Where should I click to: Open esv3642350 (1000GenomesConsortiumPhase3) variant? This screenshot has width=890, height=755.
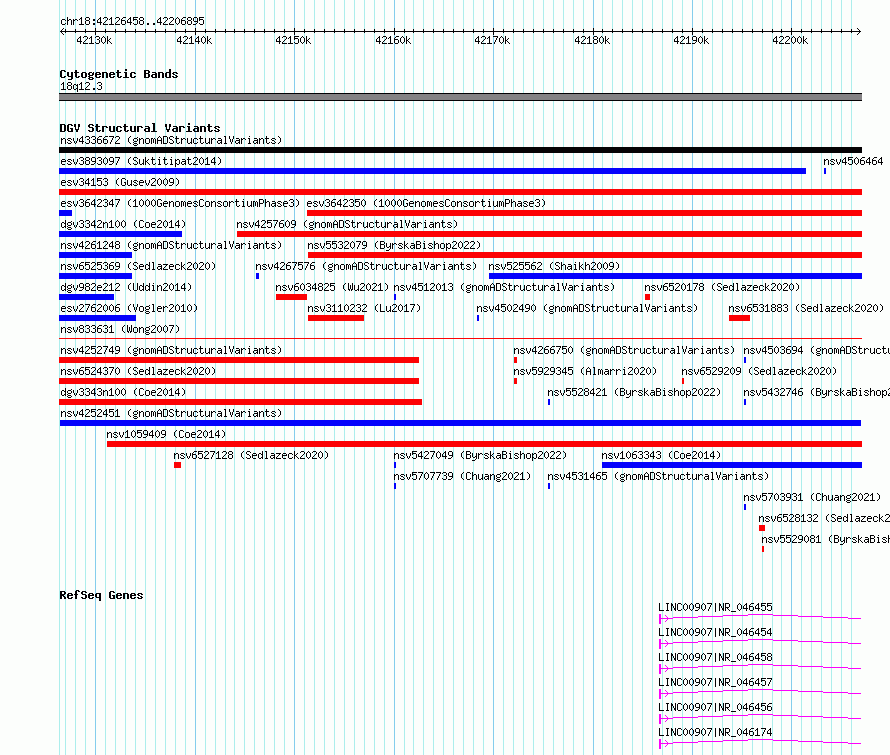[584, 213]
